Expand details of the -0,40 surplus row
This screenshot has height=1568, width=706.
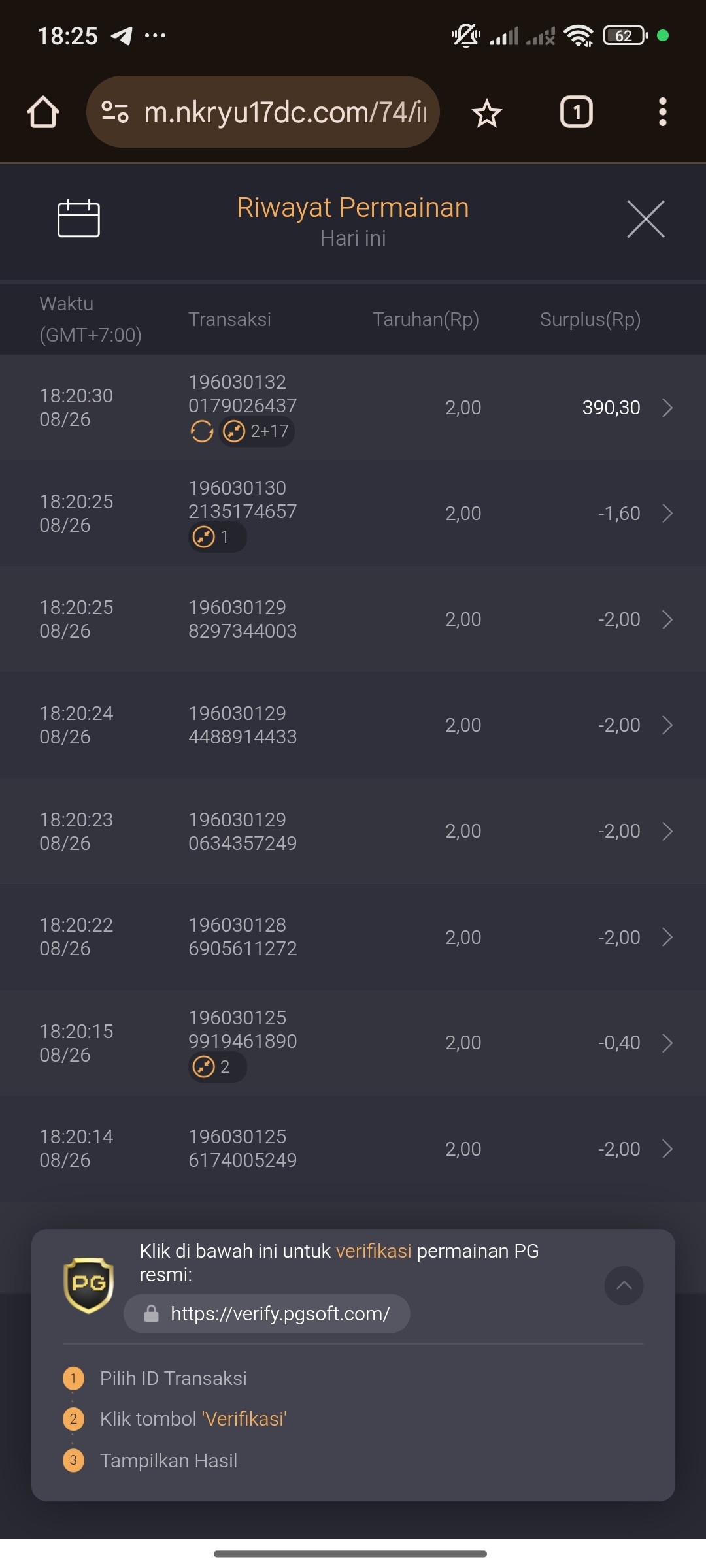click(x=667, y=1043)
